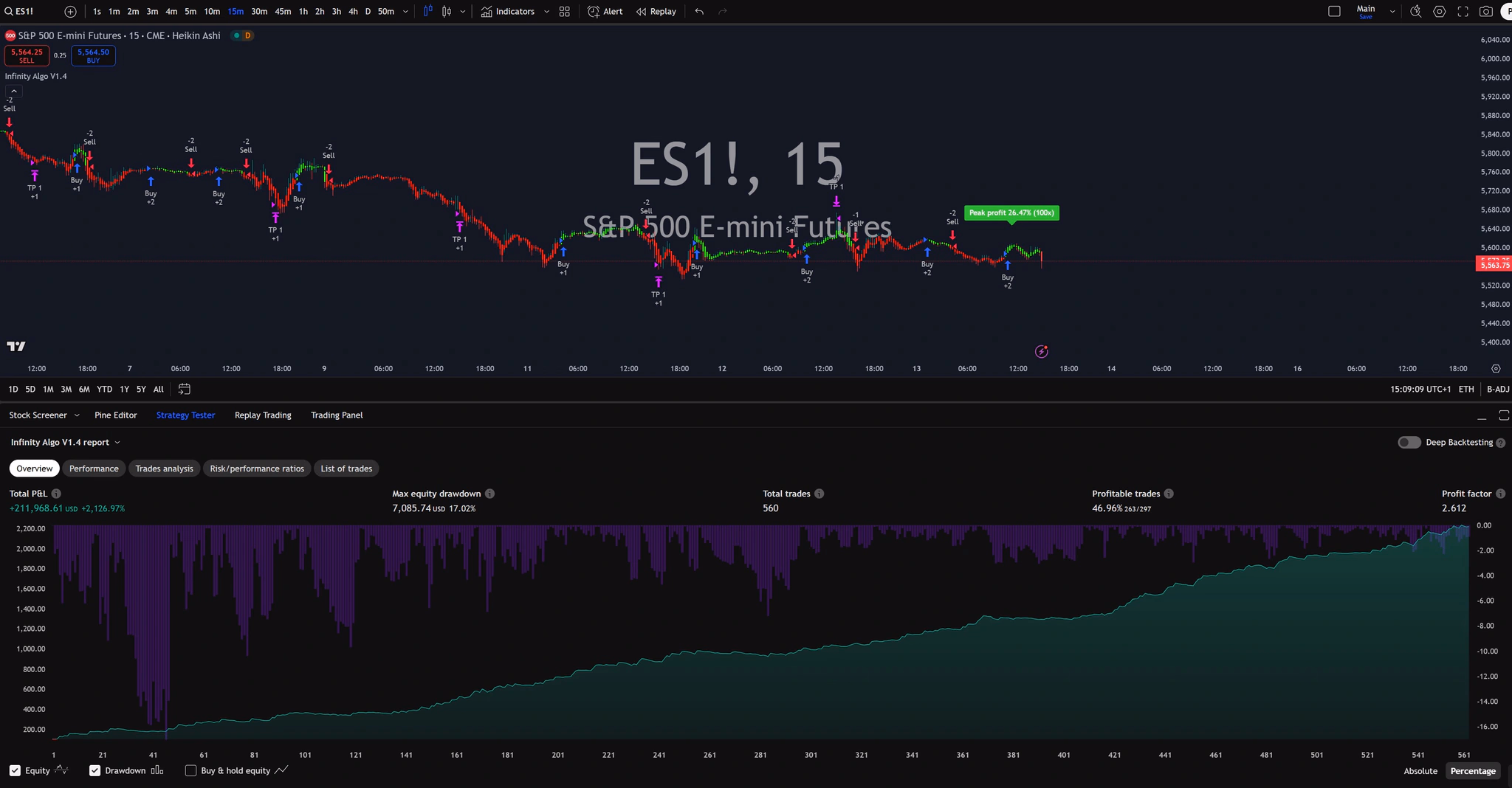1512x788 pixels.
Task: Enable Buy & hold equity checkbox
Action: click(190, 770)
